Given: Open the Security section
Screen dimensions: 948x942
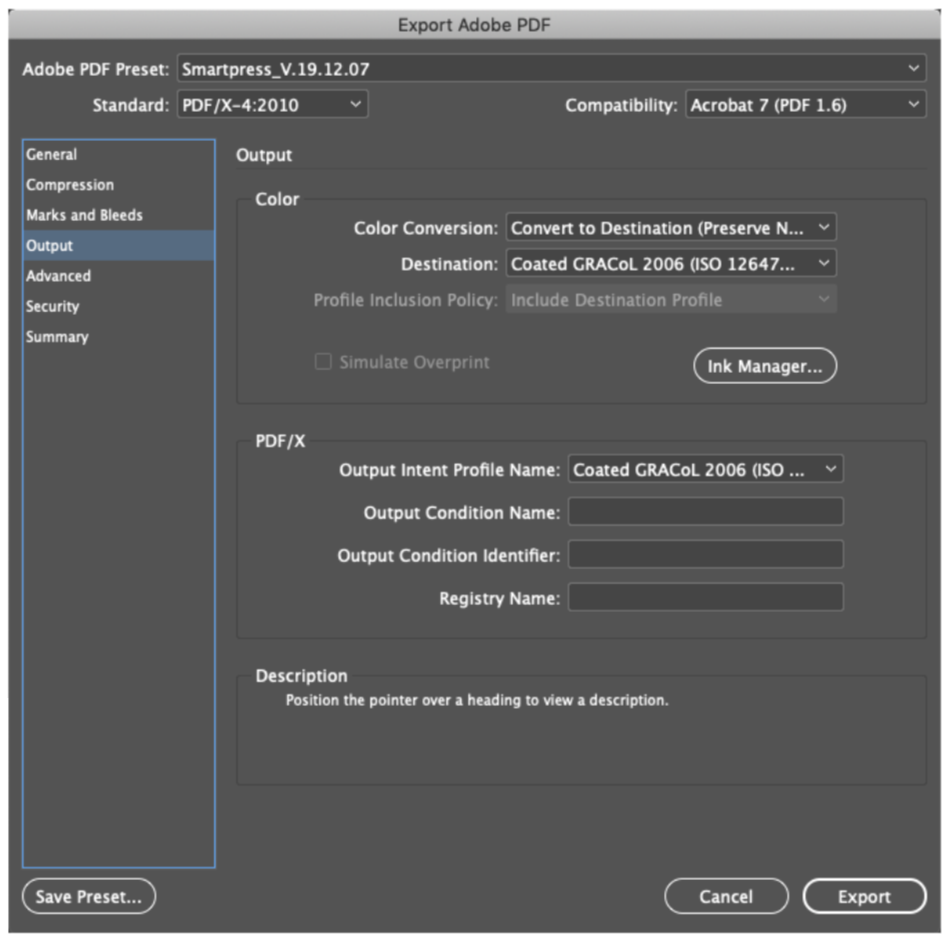Looking at the screenshot, I should (118, 306).
